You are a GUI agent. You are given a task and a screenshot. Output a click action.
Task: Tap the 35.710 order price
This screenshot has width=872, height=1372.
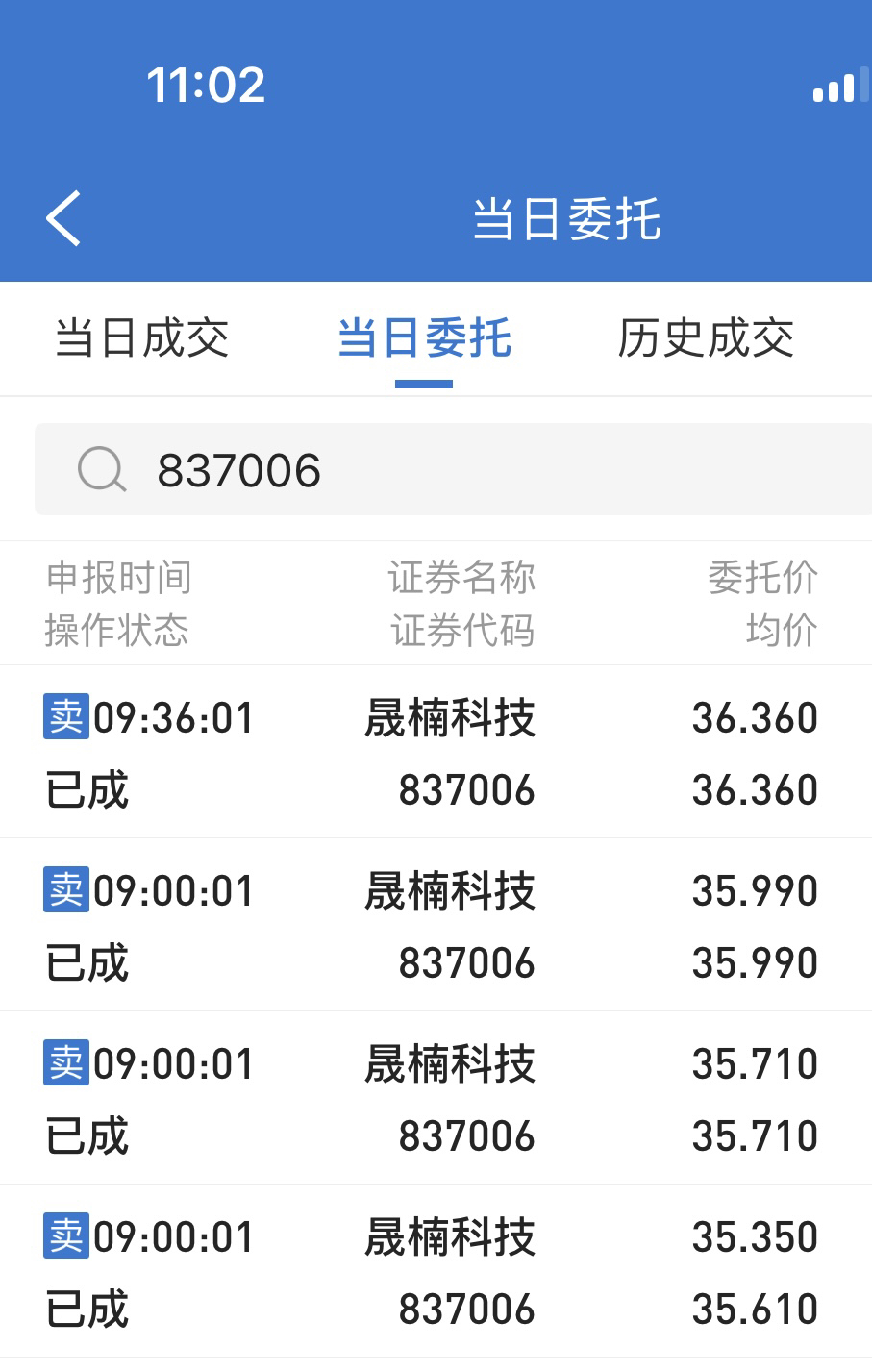pos(755,1064)
